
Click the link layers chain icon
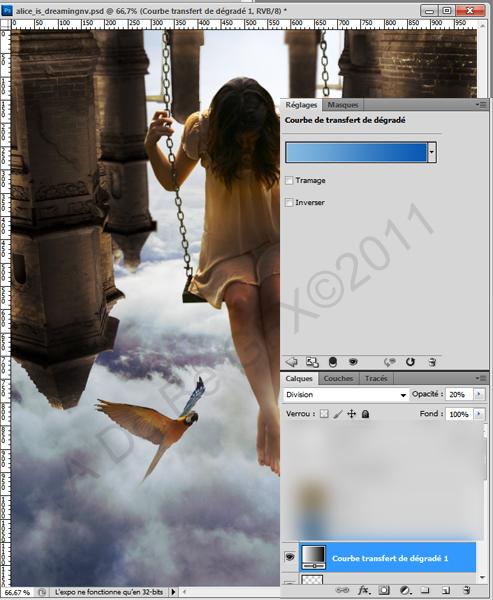pos(342,590)
